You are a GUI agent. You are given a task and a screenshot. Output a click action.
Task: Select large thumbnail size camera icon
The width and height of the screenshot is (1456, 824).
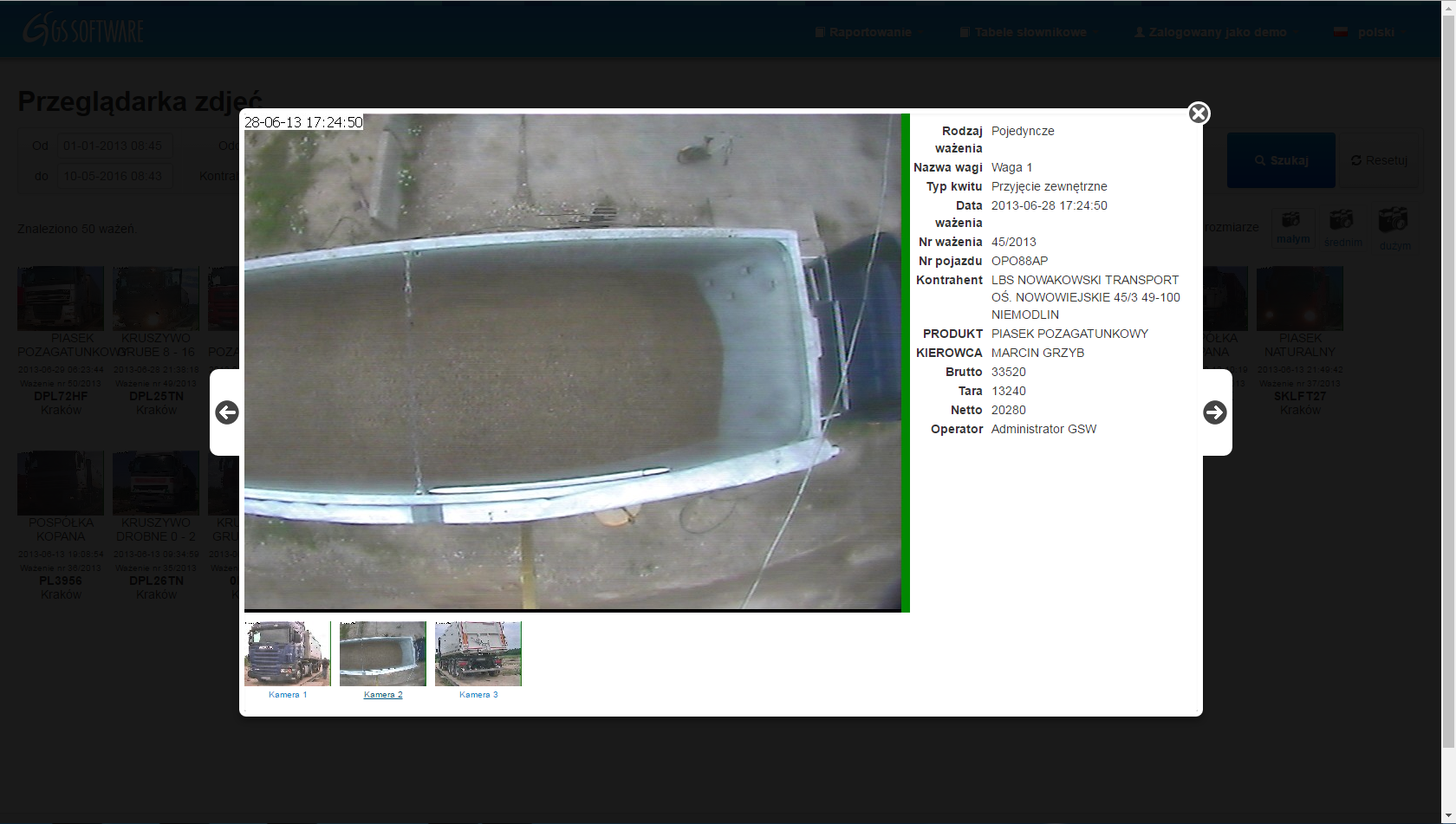pos(1394,227)
